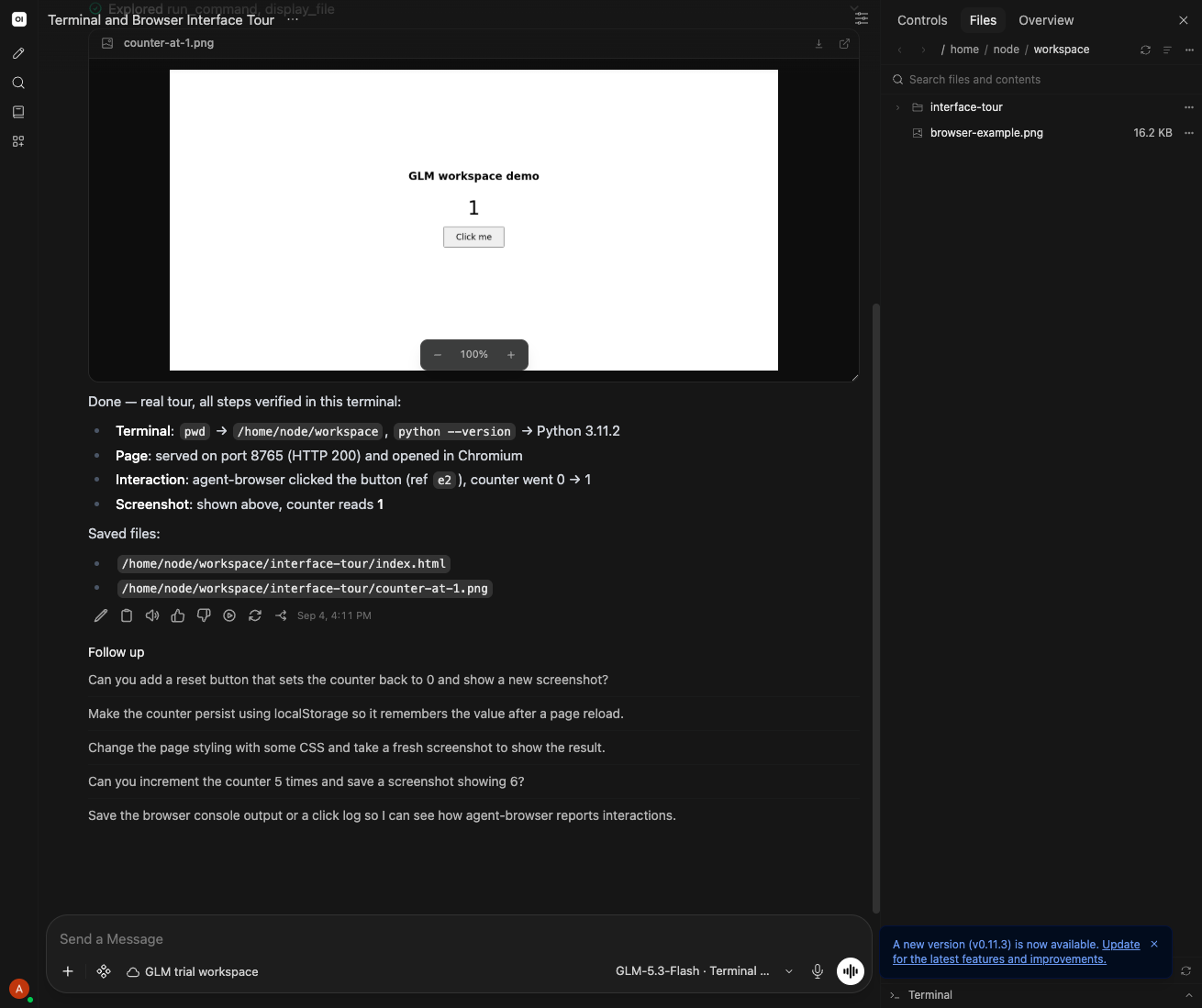The height and width of the screenshot is (1008, 1202).
Task: Go back in file browser history
Action: click(x=900, y=50)
